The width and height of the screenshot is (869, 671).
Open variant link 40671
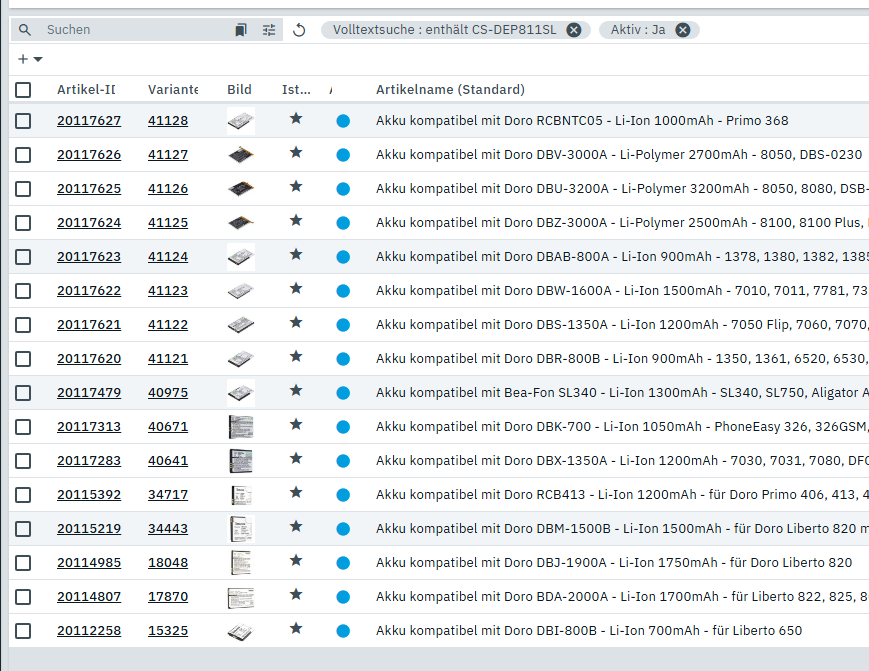(x=168, y=427)
